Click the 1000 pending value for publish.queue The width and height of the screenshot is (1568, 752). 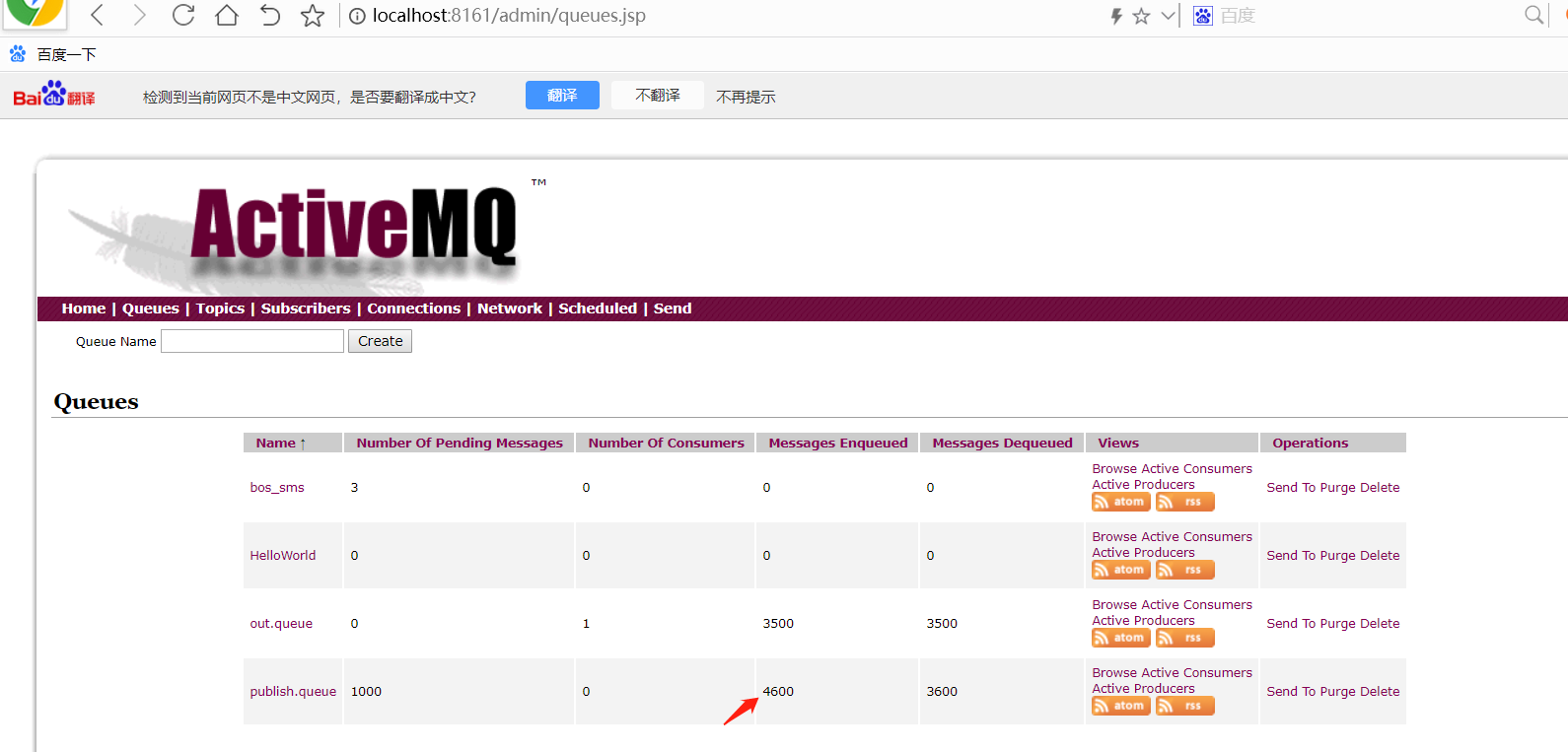coord(366,692)
